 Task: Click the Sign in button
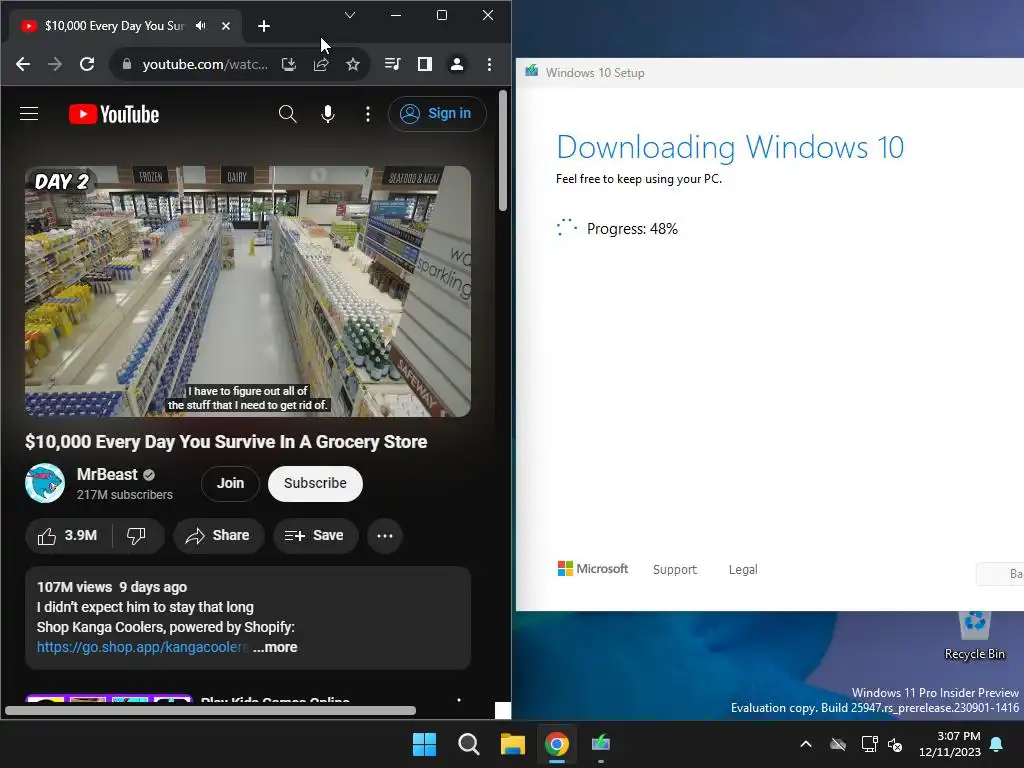(437, 114)
